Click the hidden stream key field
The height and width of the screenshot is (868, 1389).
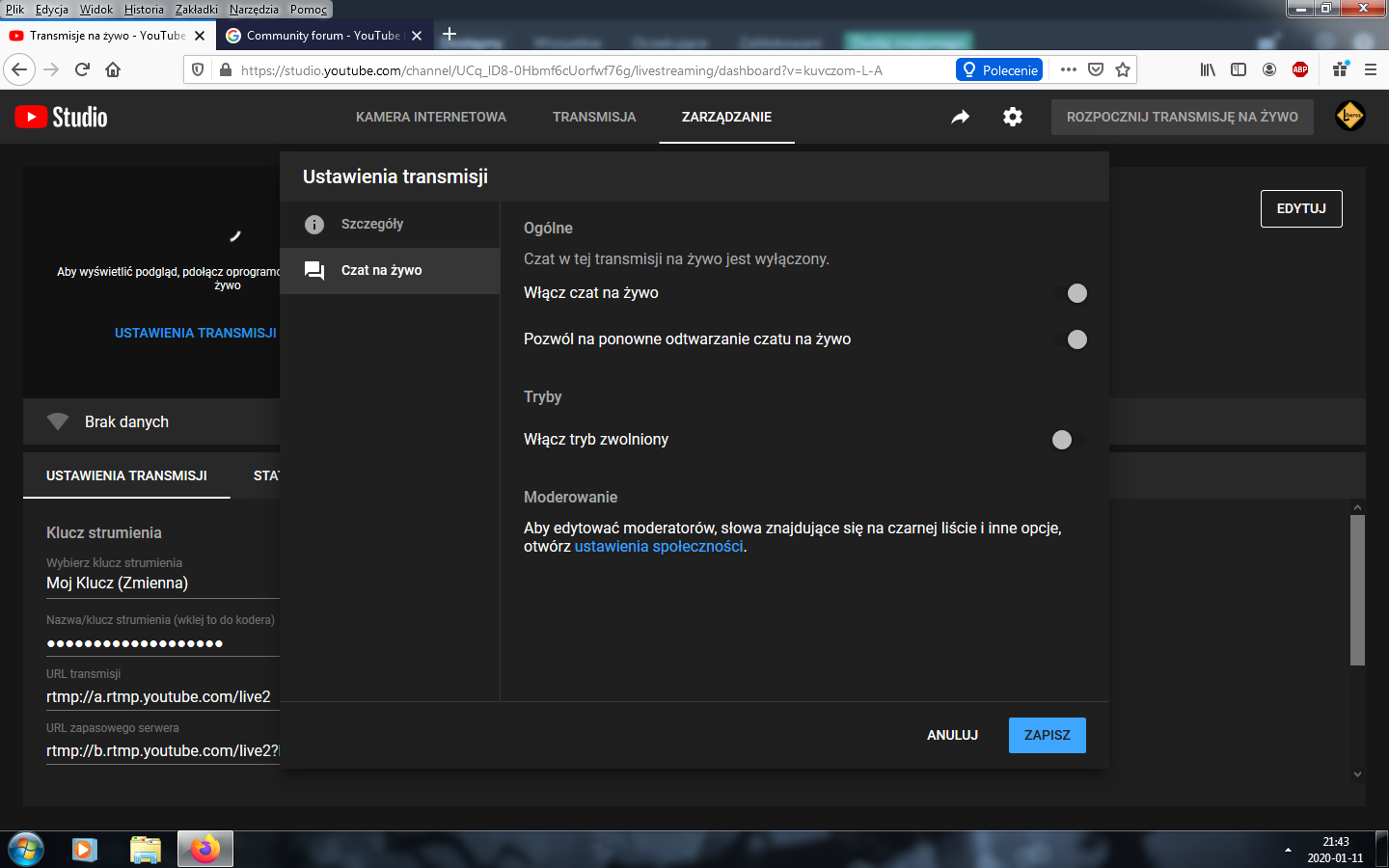click(x=162, y=643)
